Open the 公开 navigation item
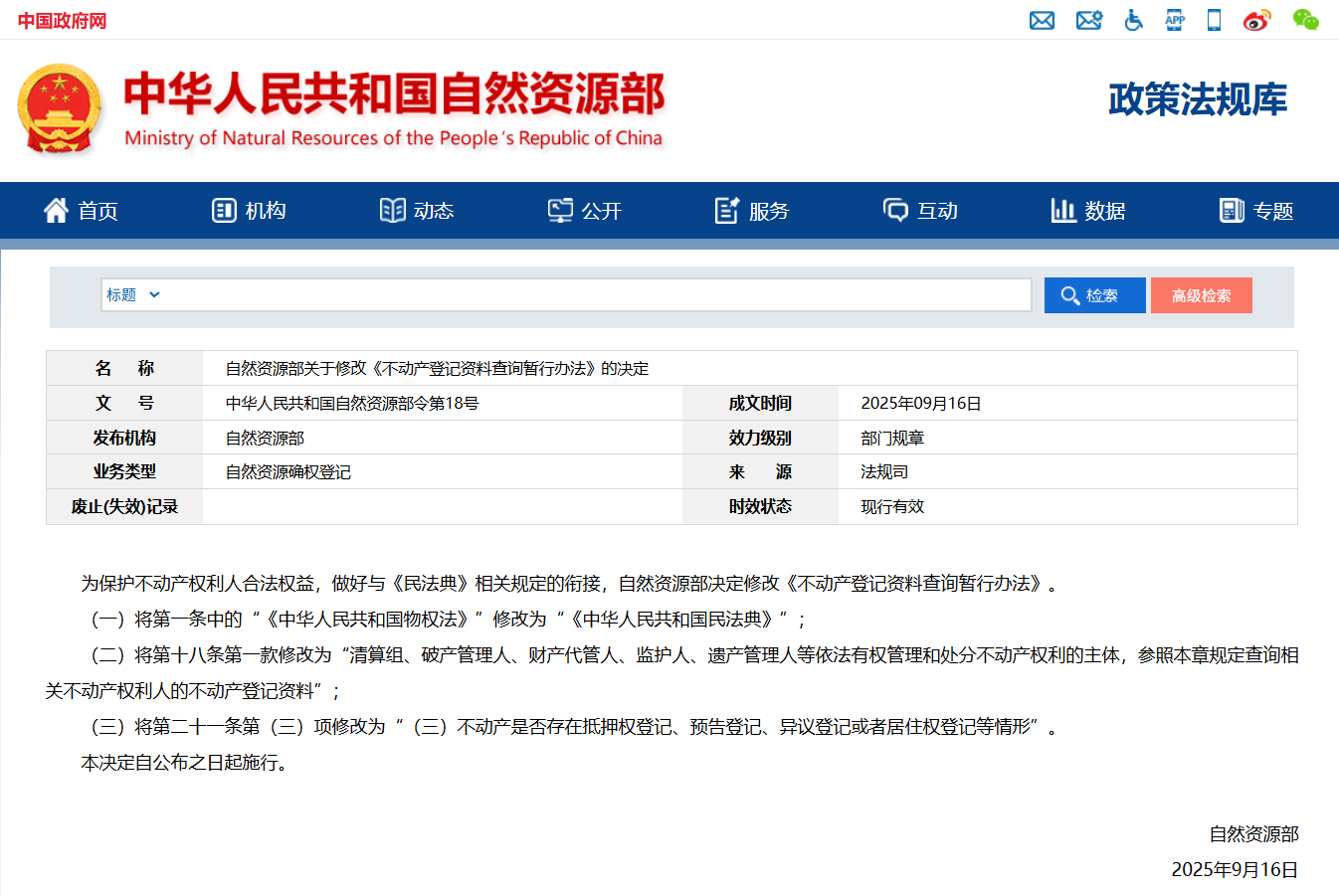 (x=585, y=211)
